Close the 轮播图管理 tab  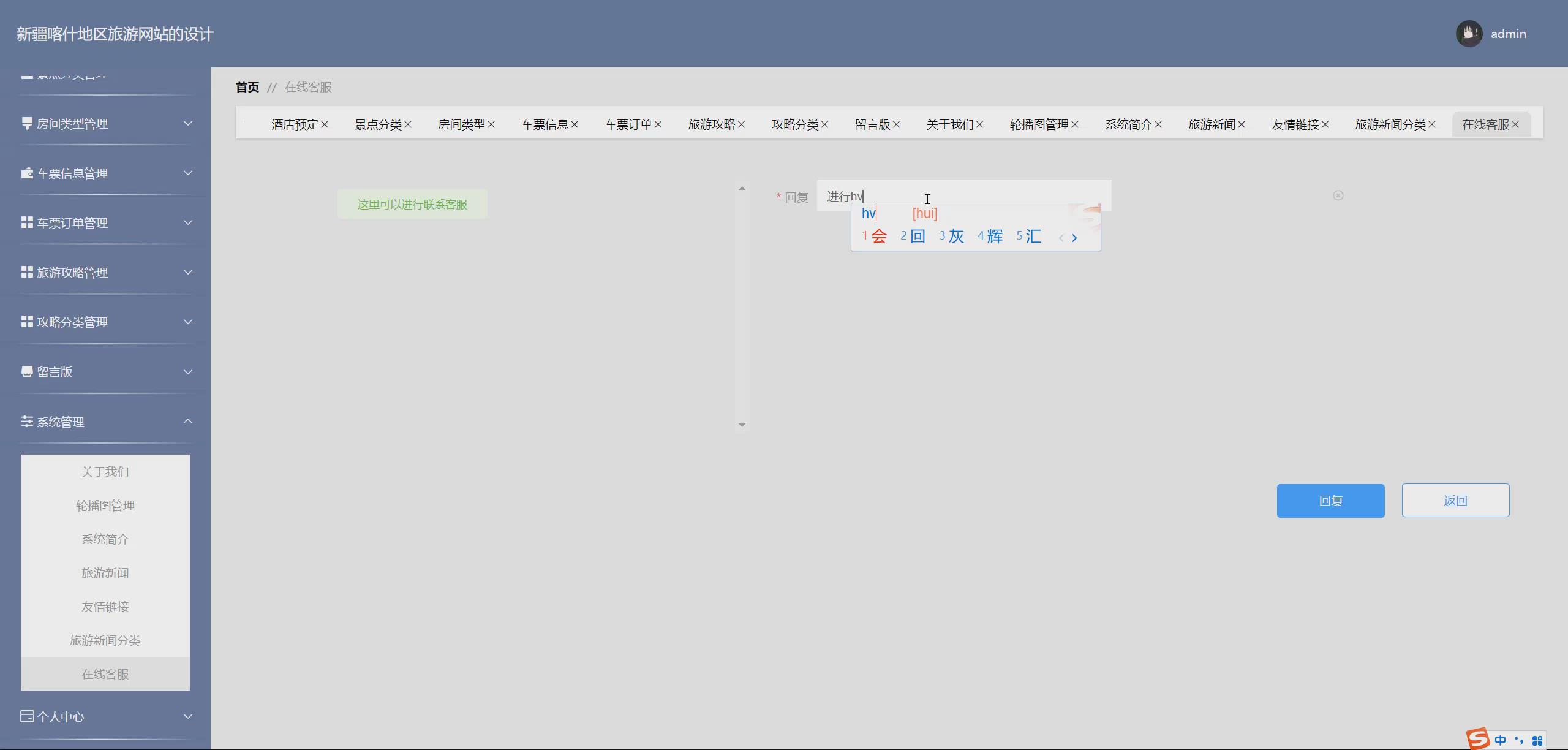tap(1075, 124)
